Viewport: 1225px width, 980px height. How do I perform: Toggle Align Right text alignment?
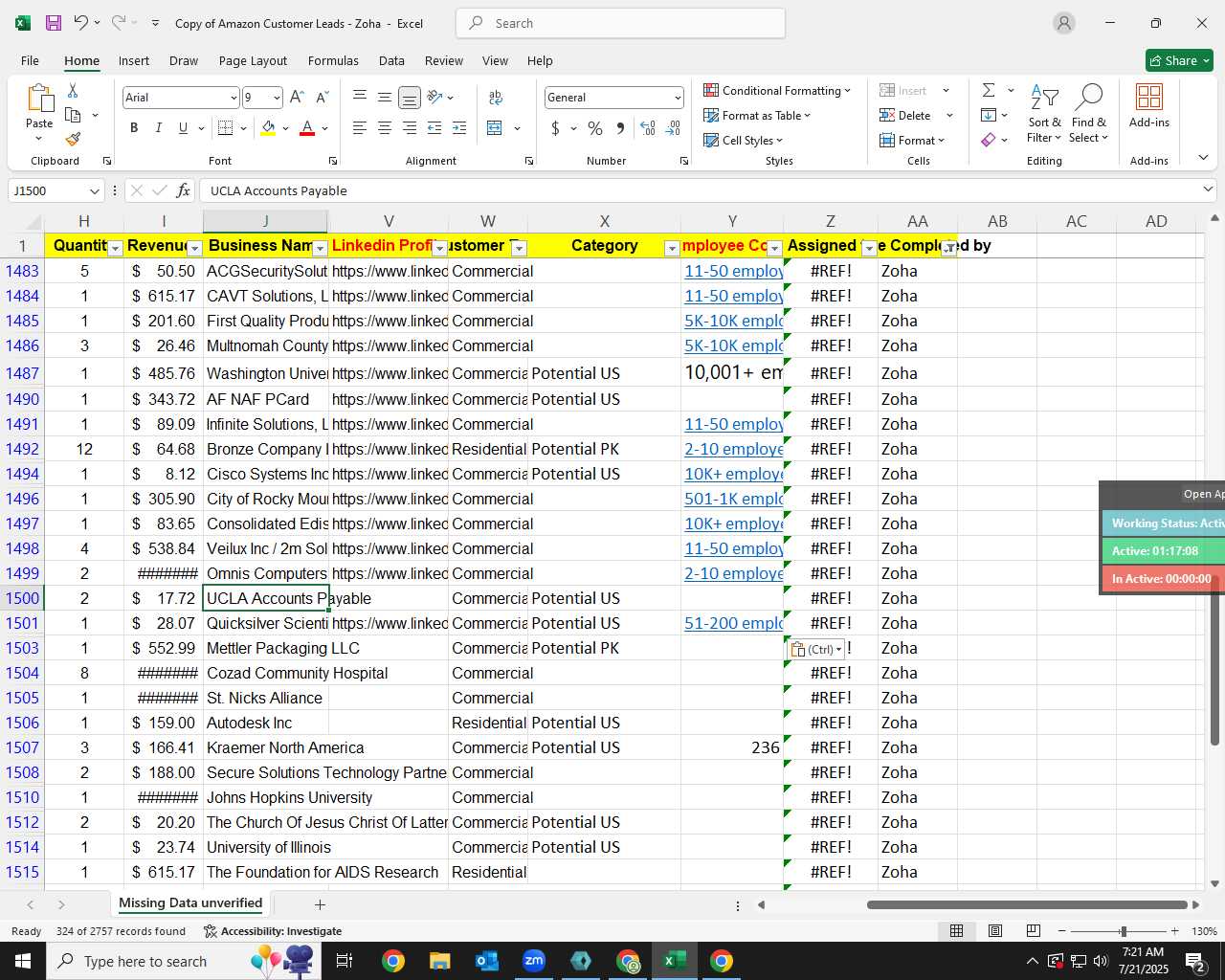point(410,128)
